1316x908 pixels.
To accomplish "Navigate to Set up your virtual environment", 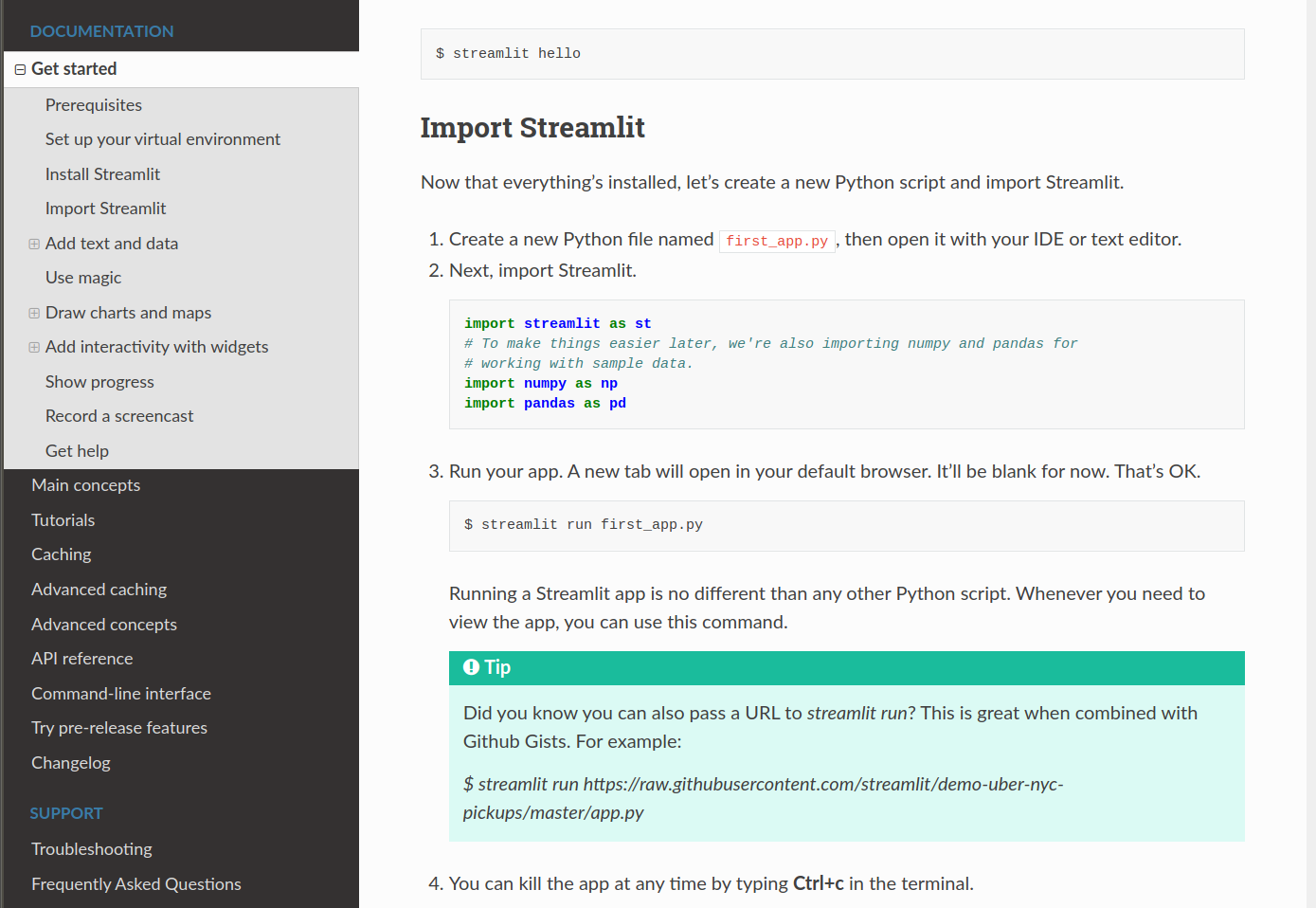I will click(162, 138).
